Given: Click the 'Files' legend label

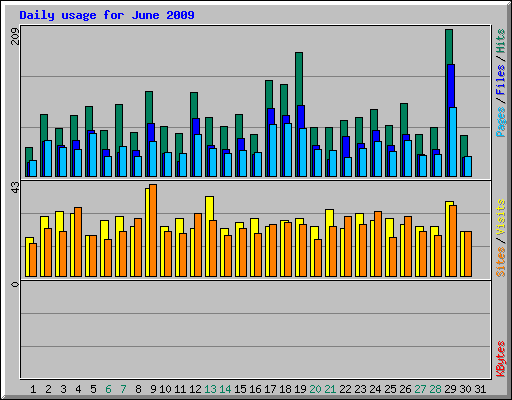Looking at the screenshot, I should tap(500, 79).
